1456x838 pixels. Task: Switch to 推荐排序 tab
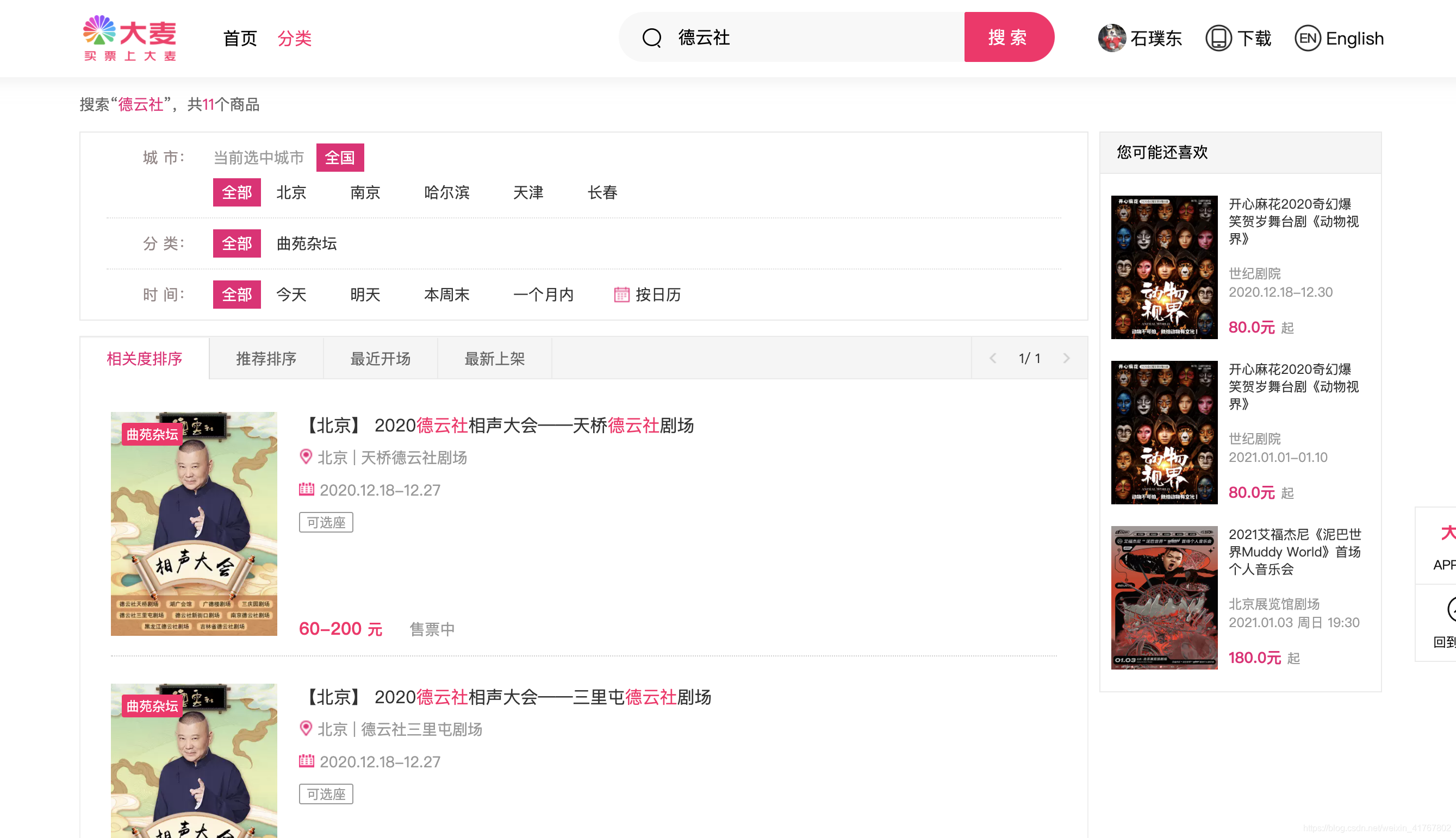(266, 359)
